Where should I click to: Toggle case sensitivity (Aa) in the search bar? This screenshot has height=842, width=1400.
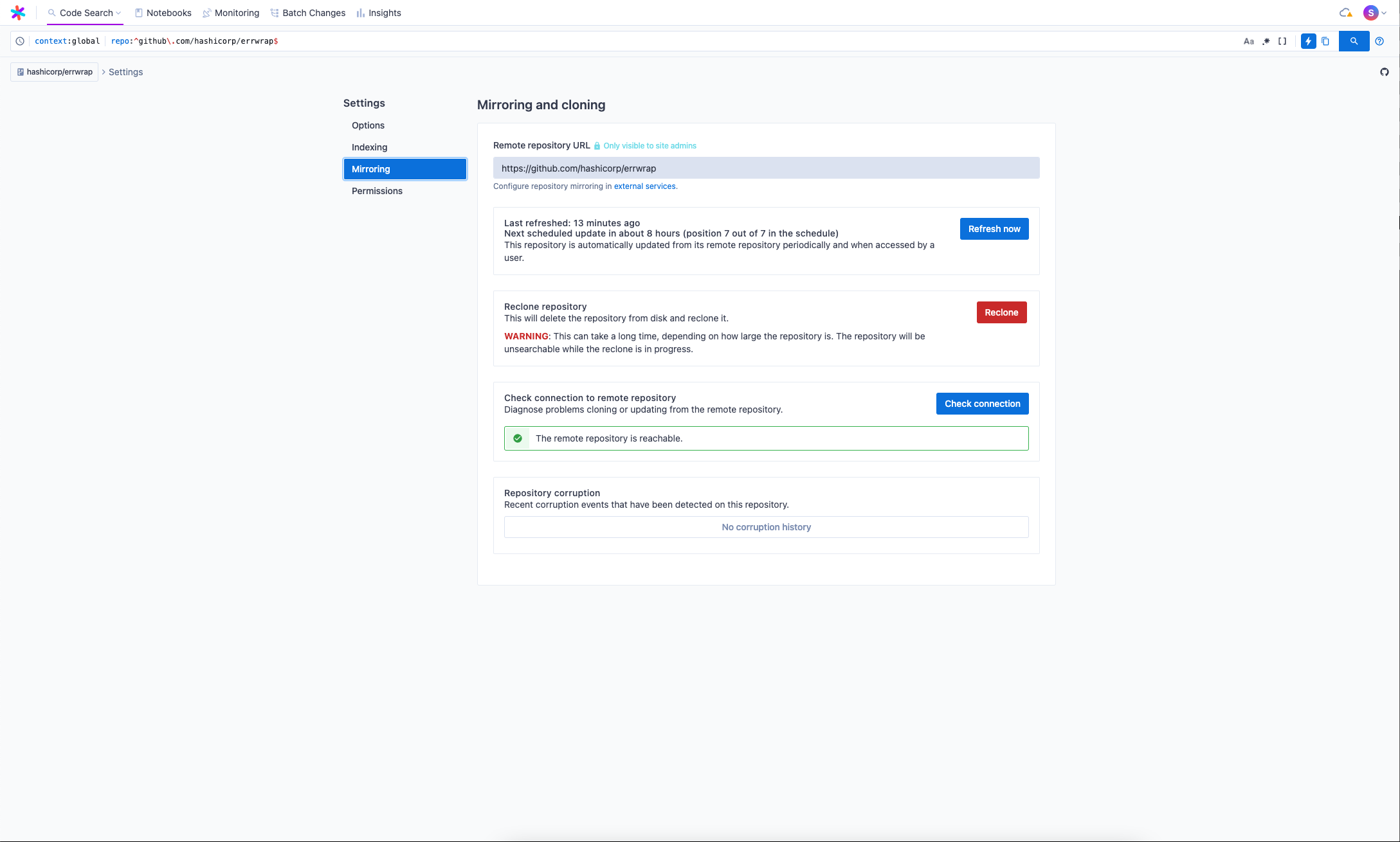(x=1249, y=41)
